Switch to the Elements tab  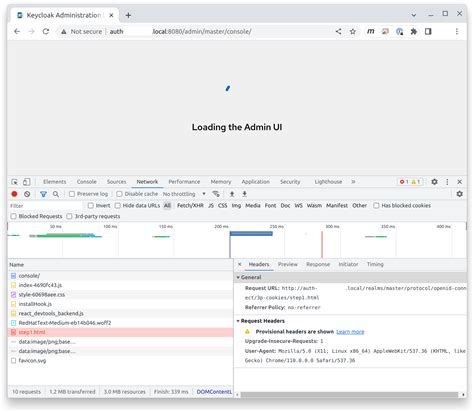pyautogui.click(x=55, y=182)
